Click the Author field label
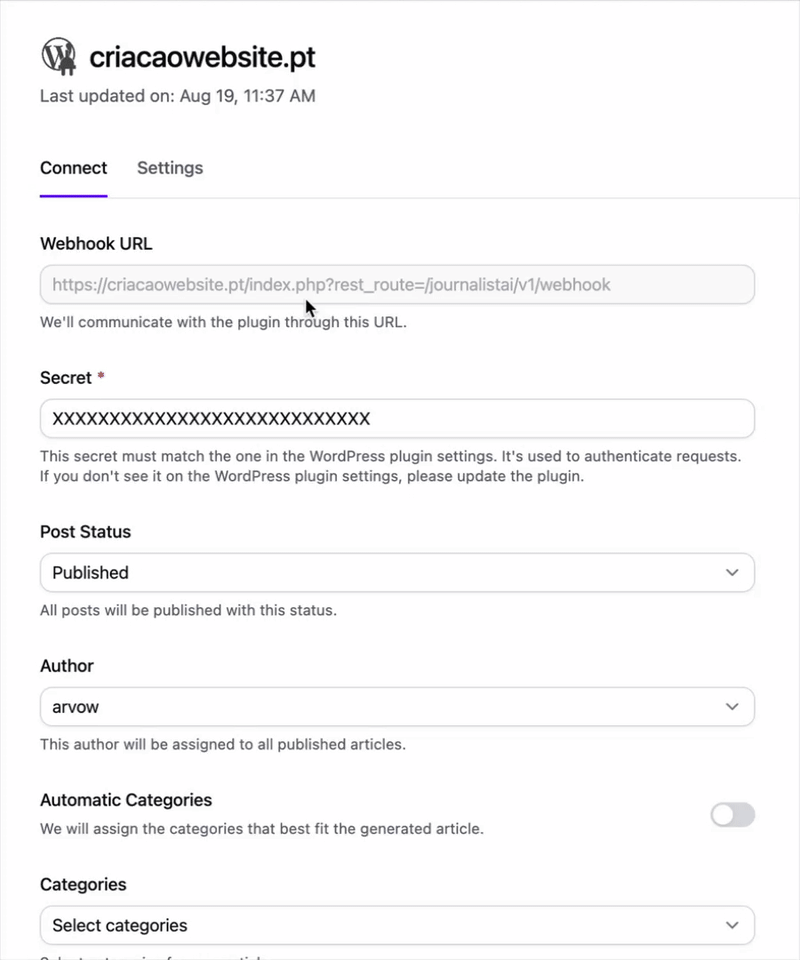This screenshot has height=960, width=800. click(x=67, y=666)
